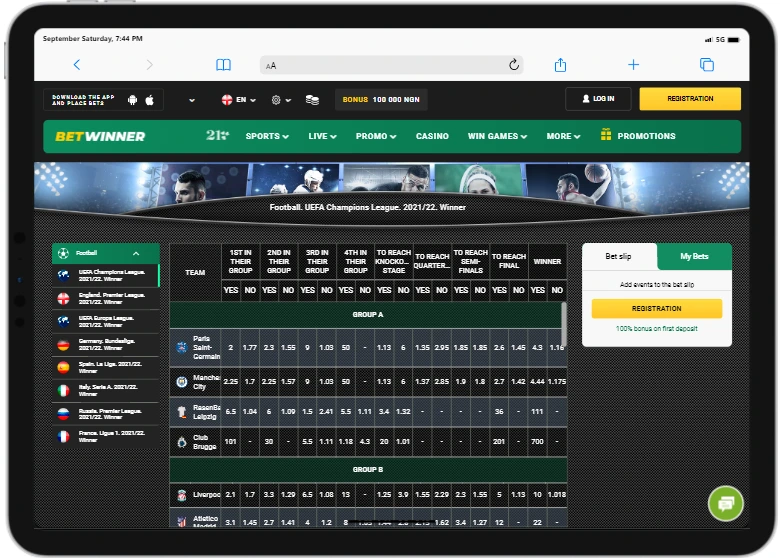Show all tabs overview icon
The height and width of the screenshot is (558, 780).
[707, 65]
